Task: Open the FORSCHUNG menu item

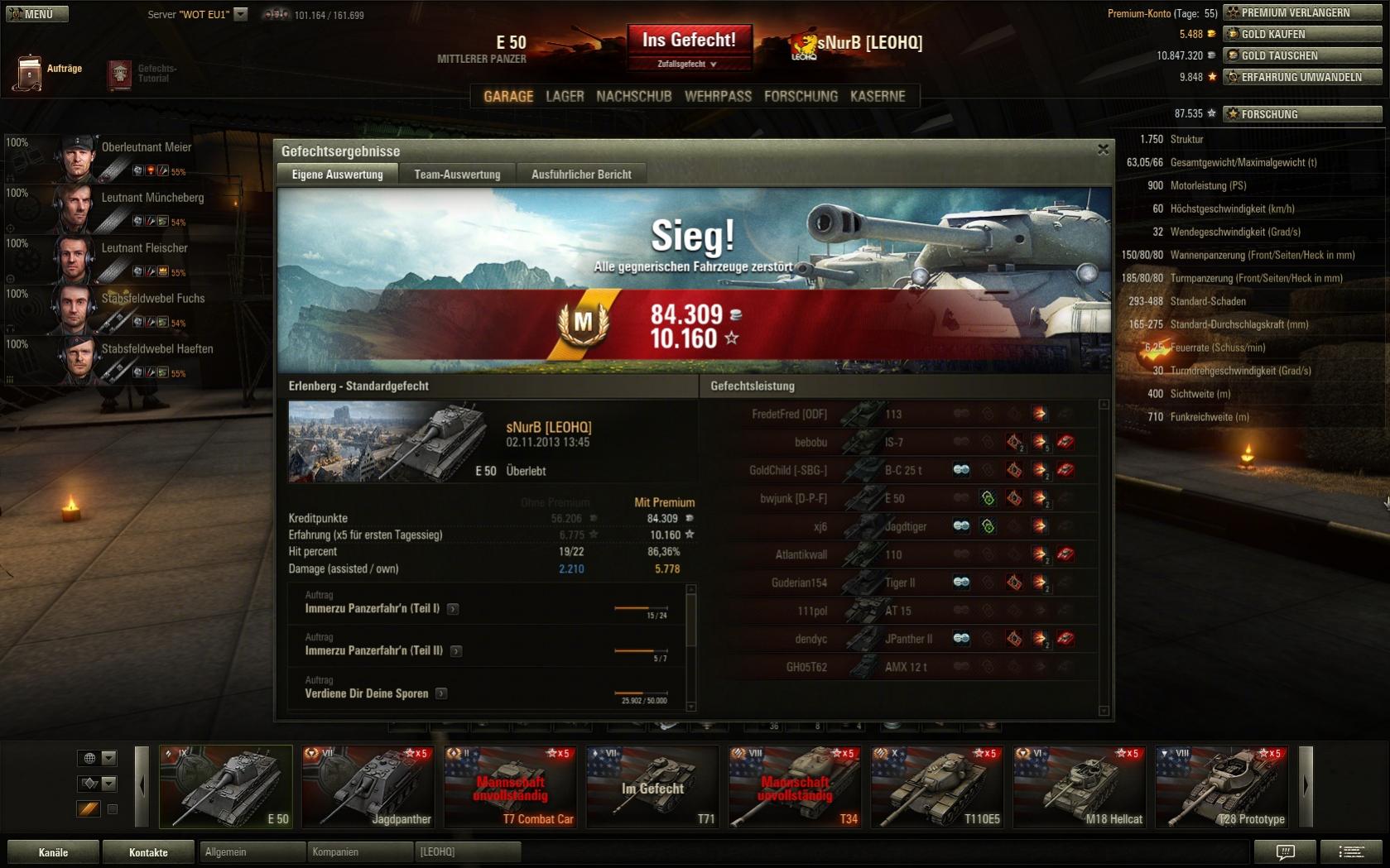Action: click(801, 96)
